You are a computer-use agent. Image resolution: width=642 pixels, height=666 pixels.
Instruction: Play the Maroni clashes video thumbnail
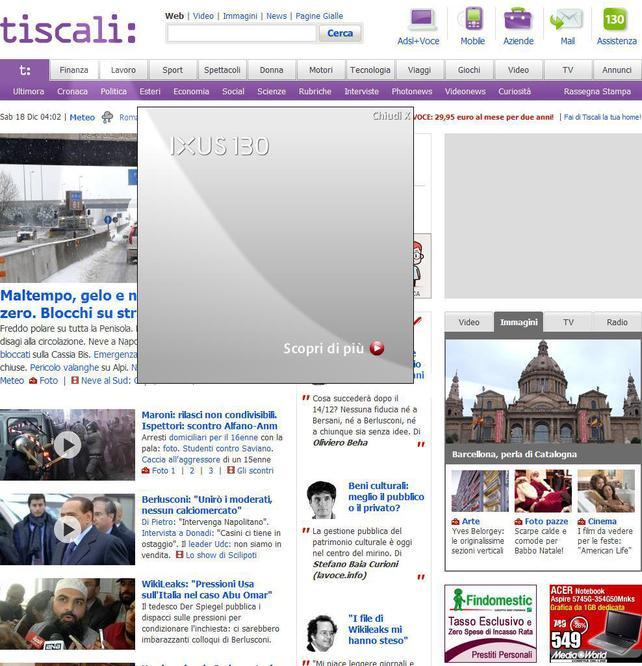point(67,445)
